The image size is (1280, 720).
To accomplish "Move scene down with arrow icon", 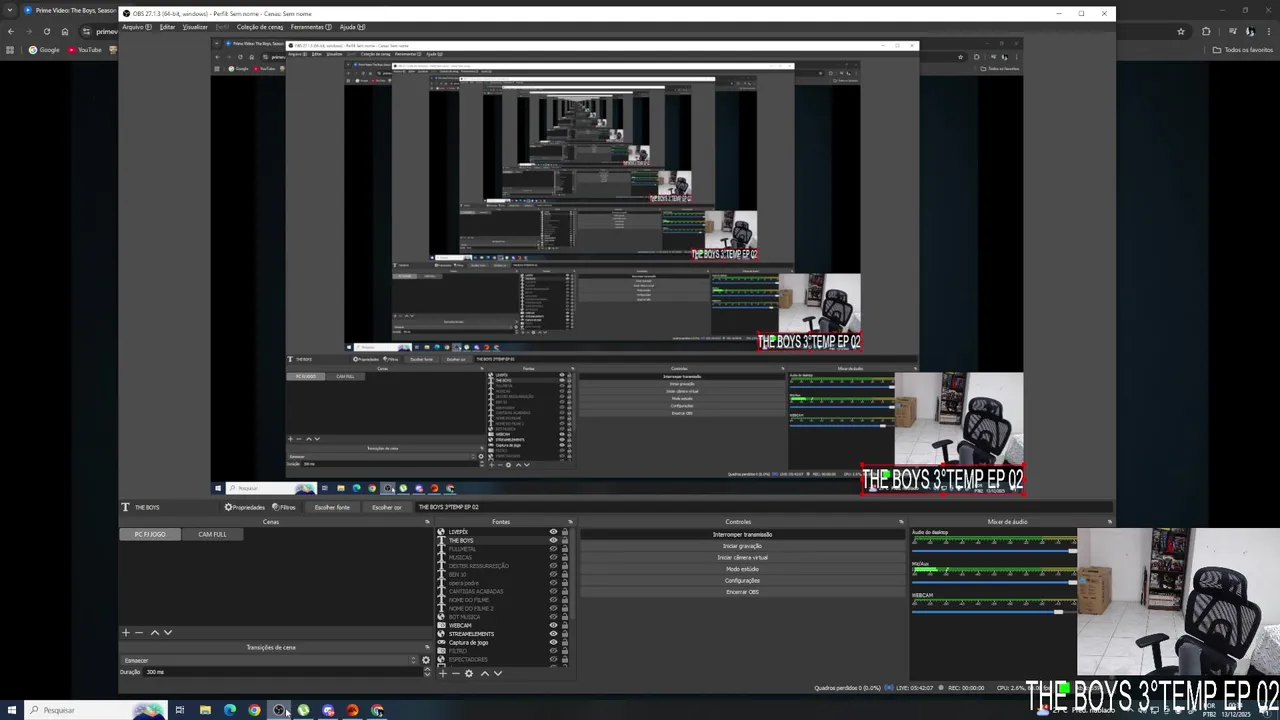I will click(x=167, y=632).
